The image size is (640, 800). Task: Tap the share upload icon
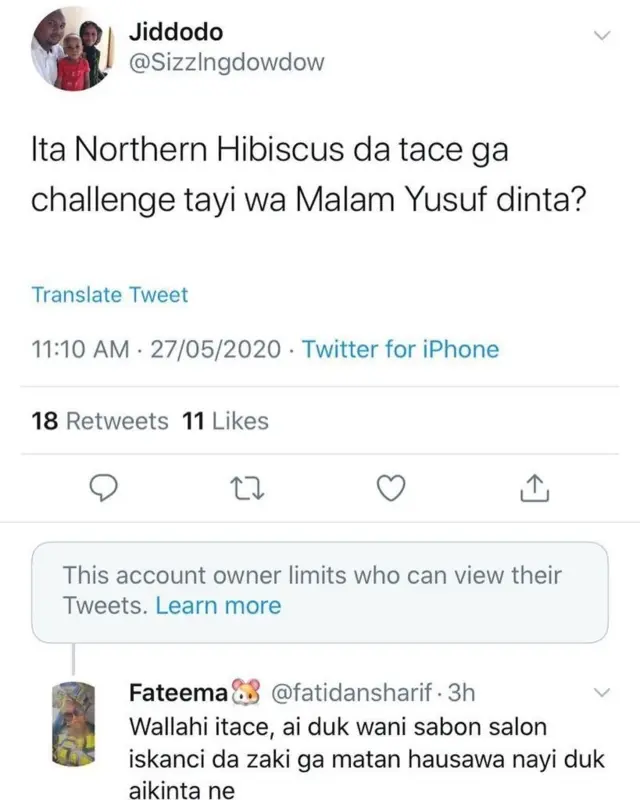click(x=535, y=487)
